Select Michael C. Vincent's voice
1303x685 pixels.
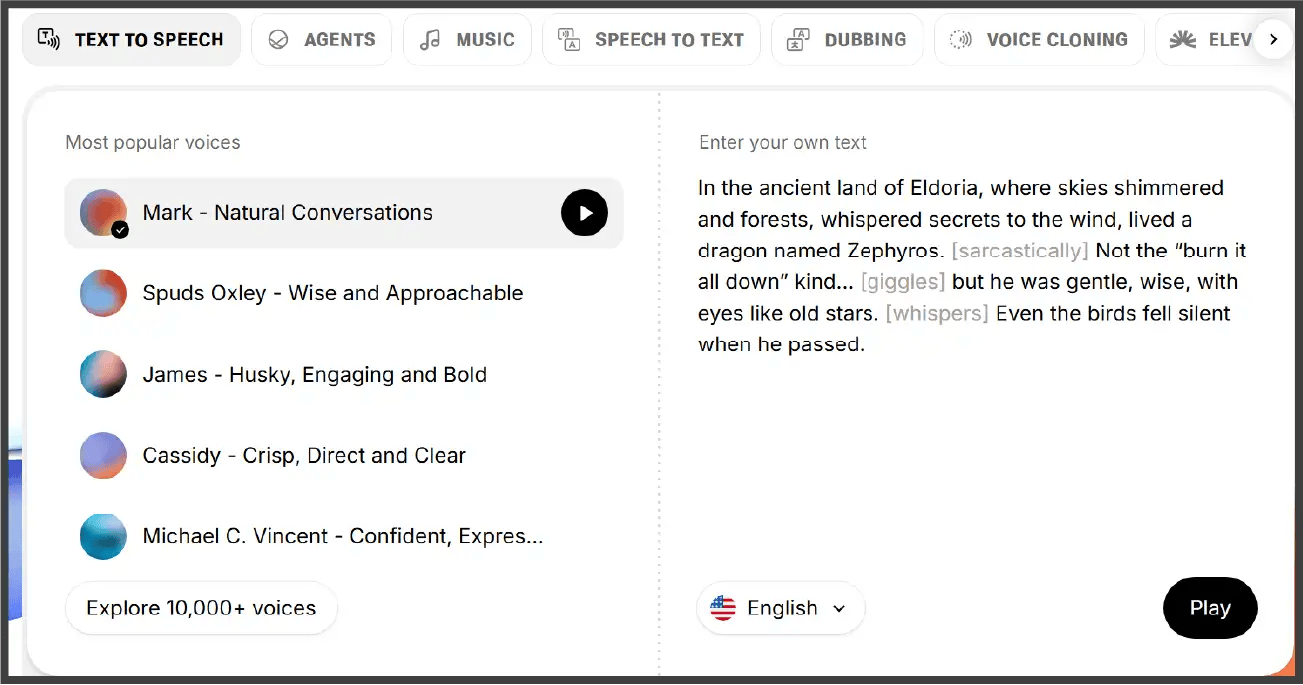[x=344, y=536]
